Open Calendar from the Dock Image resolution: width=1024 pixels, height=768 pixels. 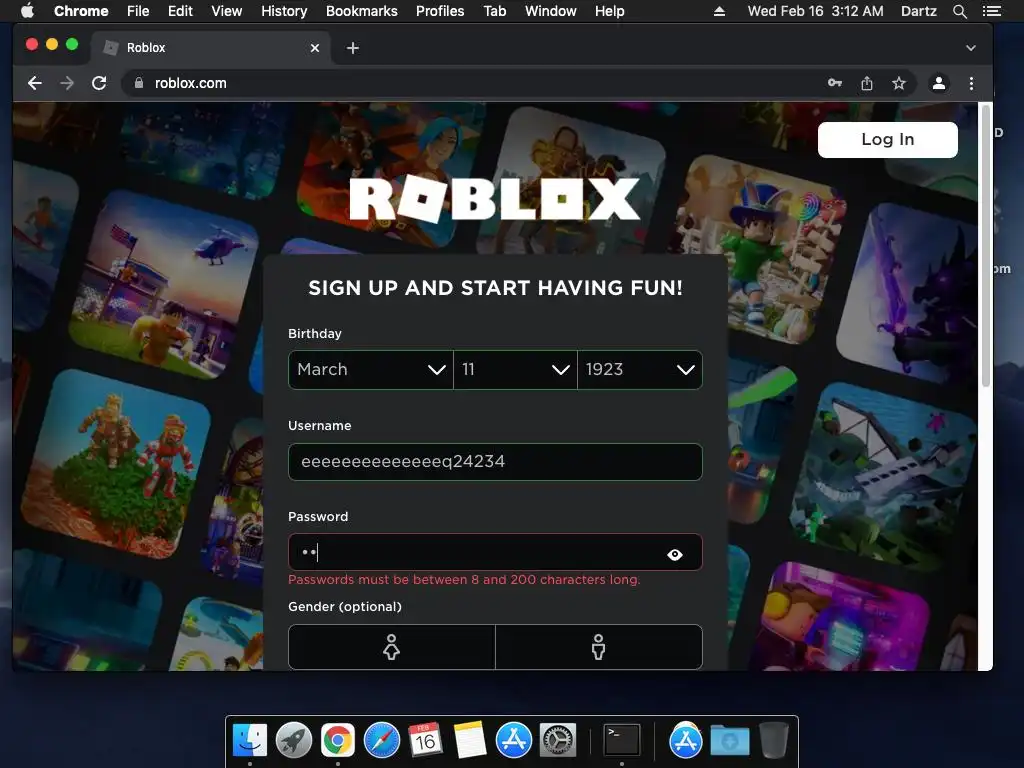[425, 741]
